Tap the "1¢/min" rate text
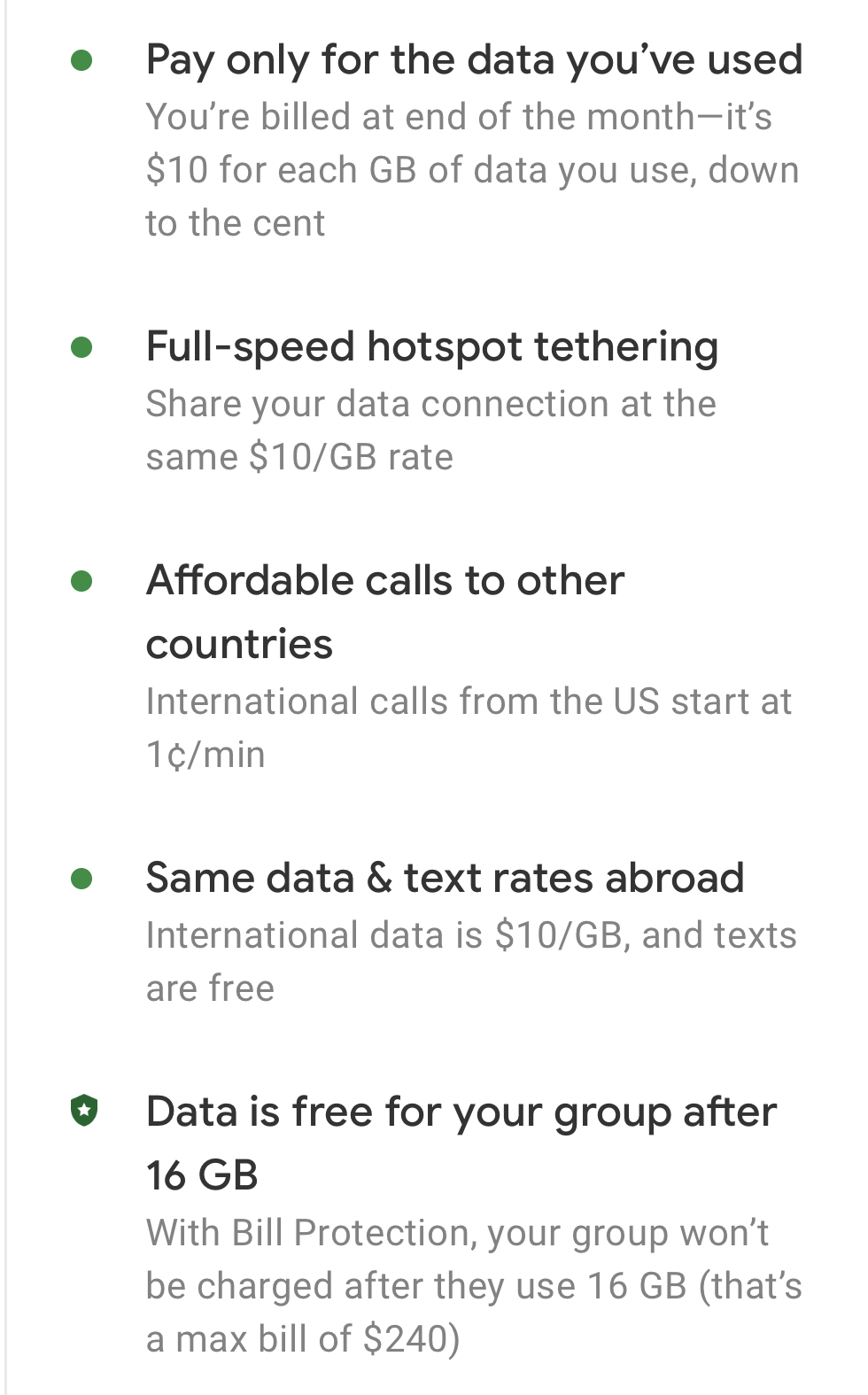The height and width of the screenshot is (1395, 868). click(x=205, y=755)
